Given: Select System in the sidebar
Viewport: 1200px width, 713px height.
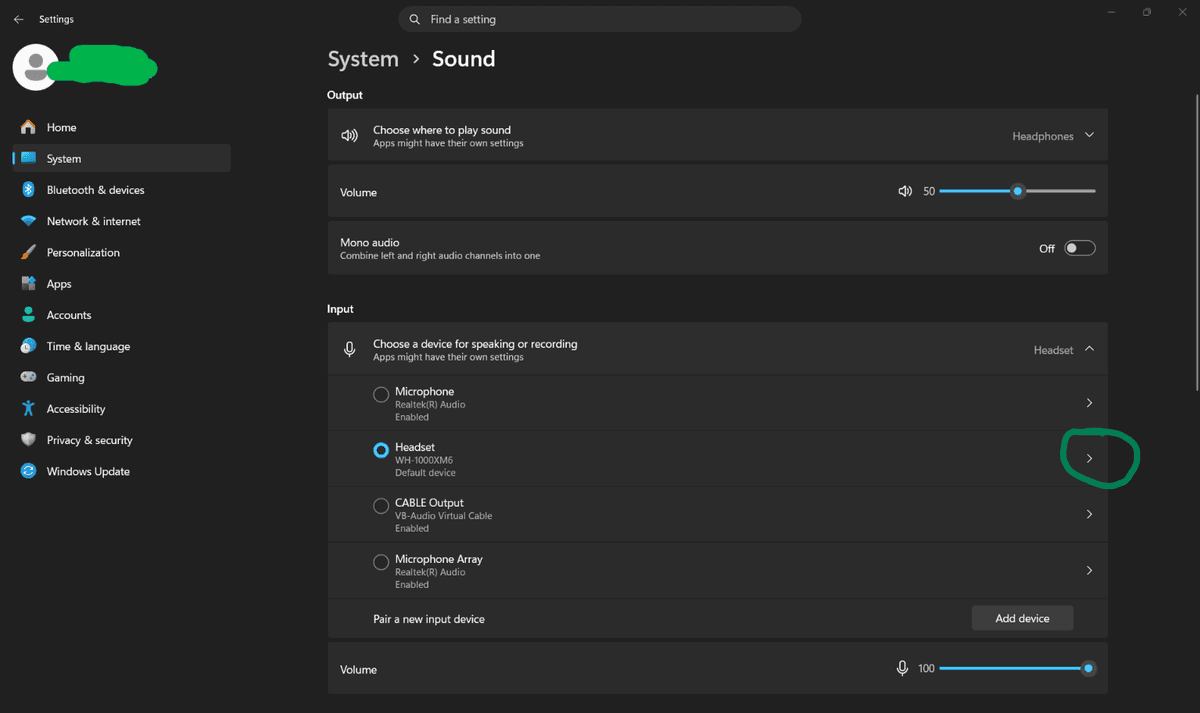Looking at the screenshot, I should tap(121, 158).
